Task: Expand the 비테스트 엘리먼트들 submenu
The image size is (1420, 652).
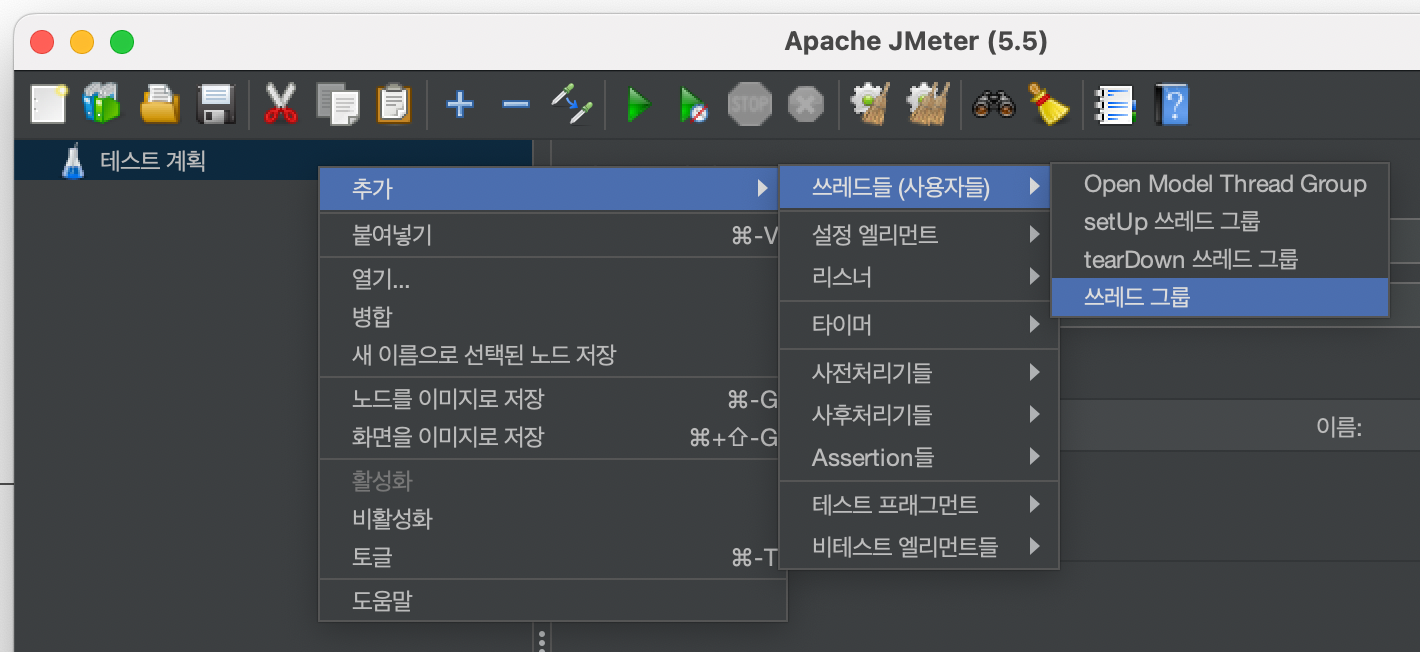Action: (x=918, y=546)
